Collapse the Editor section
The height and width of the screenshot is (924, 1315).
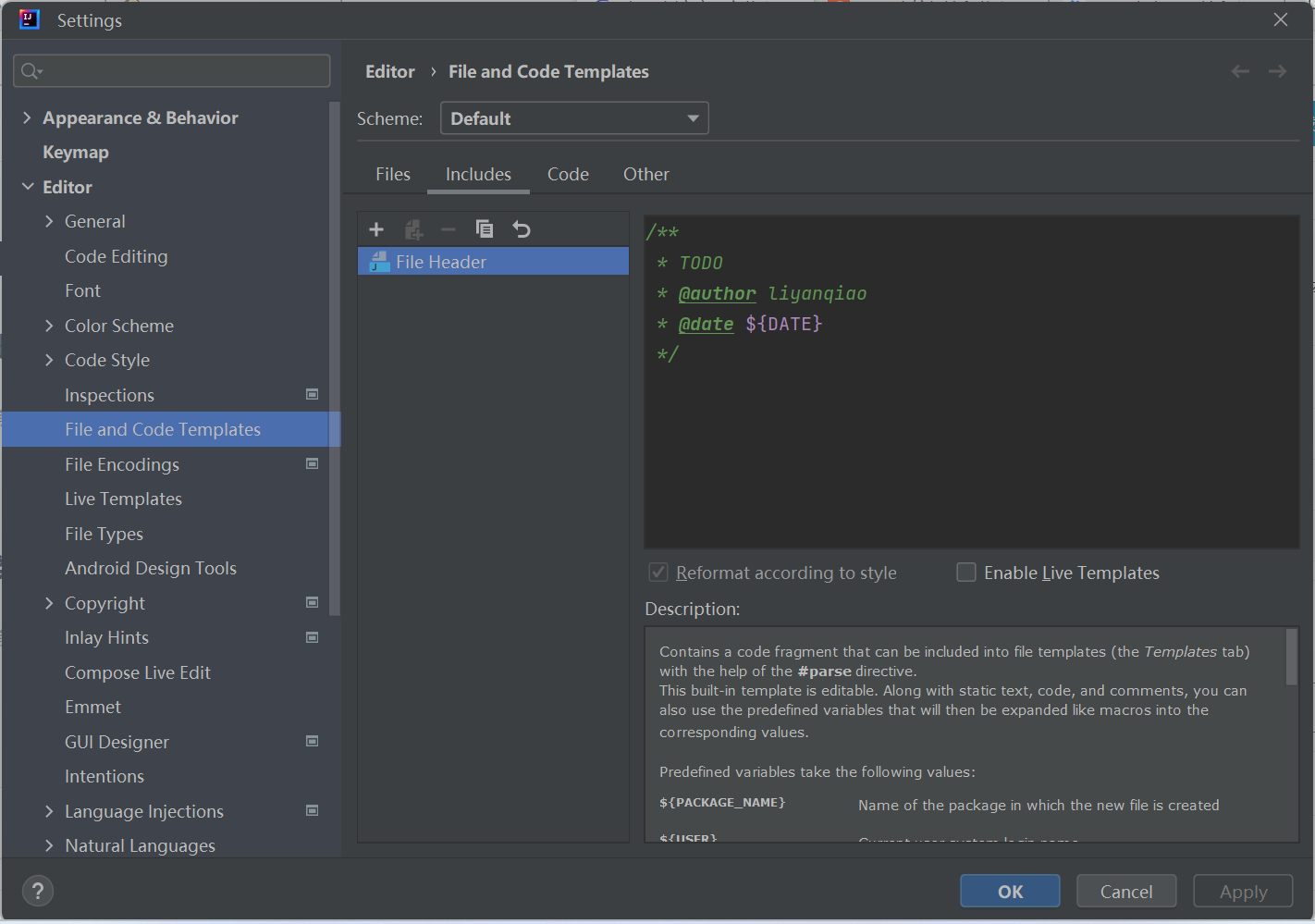point(27,187)
